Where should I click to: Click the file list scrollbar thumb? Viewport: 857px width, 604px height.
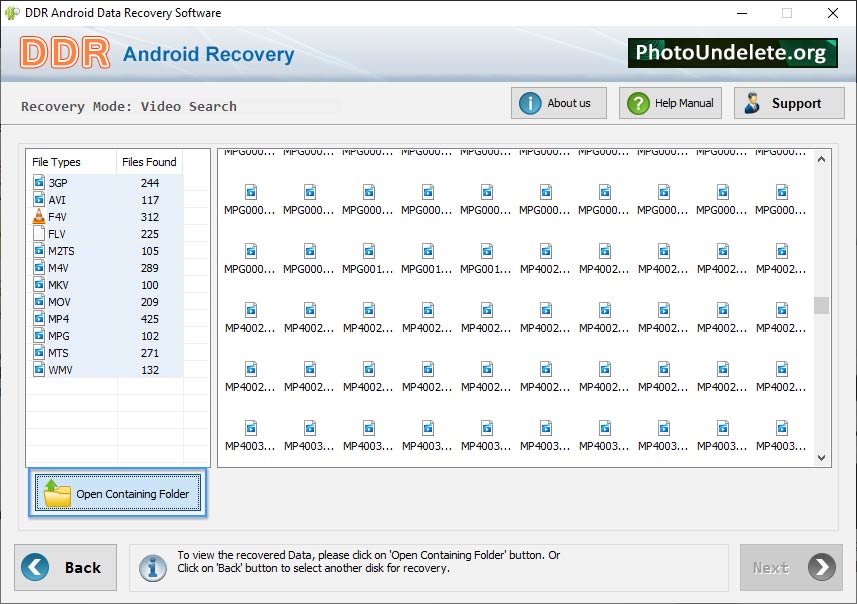pos(821,305)
